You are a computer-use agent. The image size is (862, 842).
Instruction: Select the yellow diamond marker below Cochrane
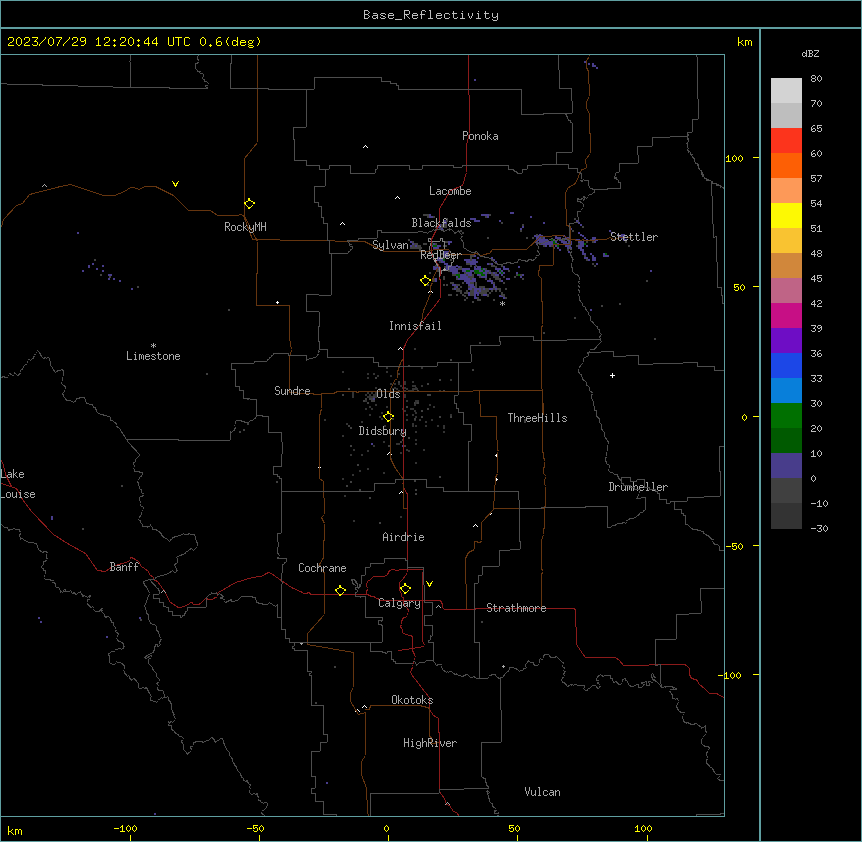[x=340, y=590]
